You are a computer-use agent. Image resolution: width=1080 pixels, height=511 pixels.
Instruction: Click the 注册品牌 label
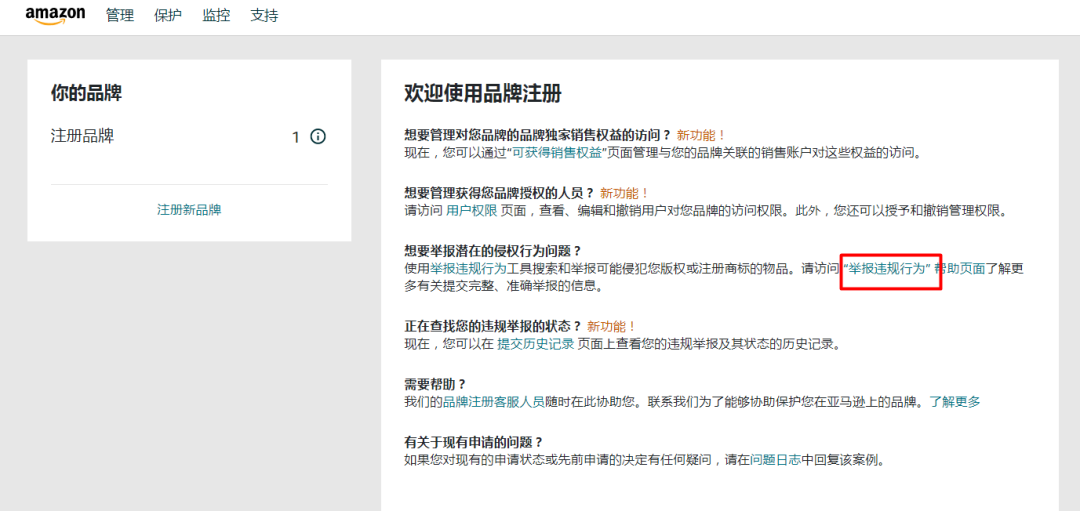coord(83,136)
